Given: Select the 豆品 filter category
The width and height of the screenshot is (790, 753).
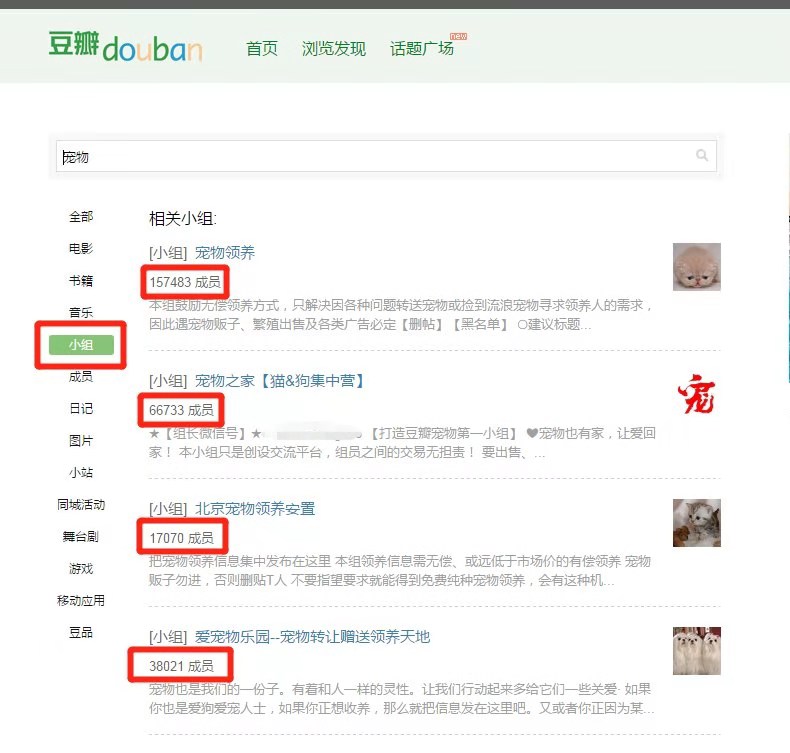Looking at the screenshot, I should 81,633.
